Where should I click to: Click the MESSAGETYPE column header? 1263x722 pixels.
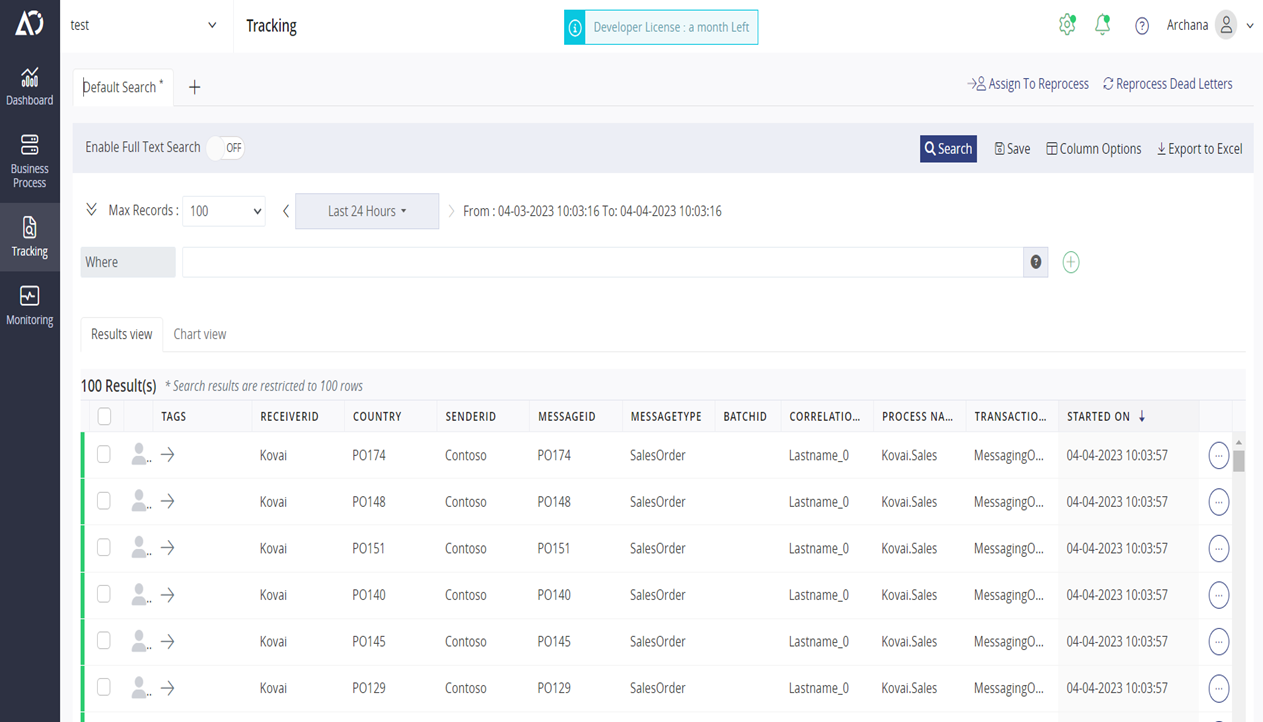tap(666, 416)
